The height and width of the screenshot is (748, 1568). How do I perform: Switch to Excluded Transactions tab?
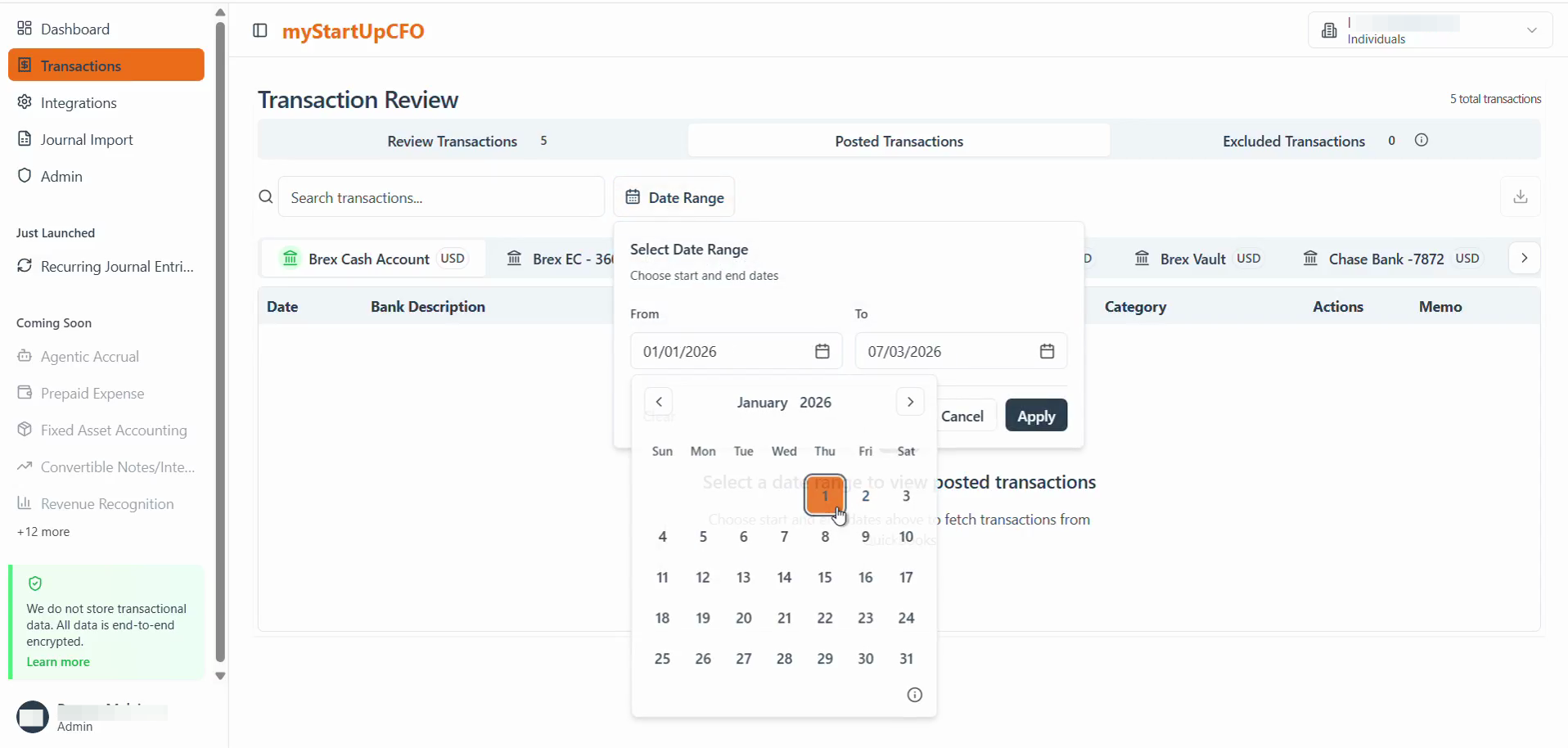(1294, 141)
